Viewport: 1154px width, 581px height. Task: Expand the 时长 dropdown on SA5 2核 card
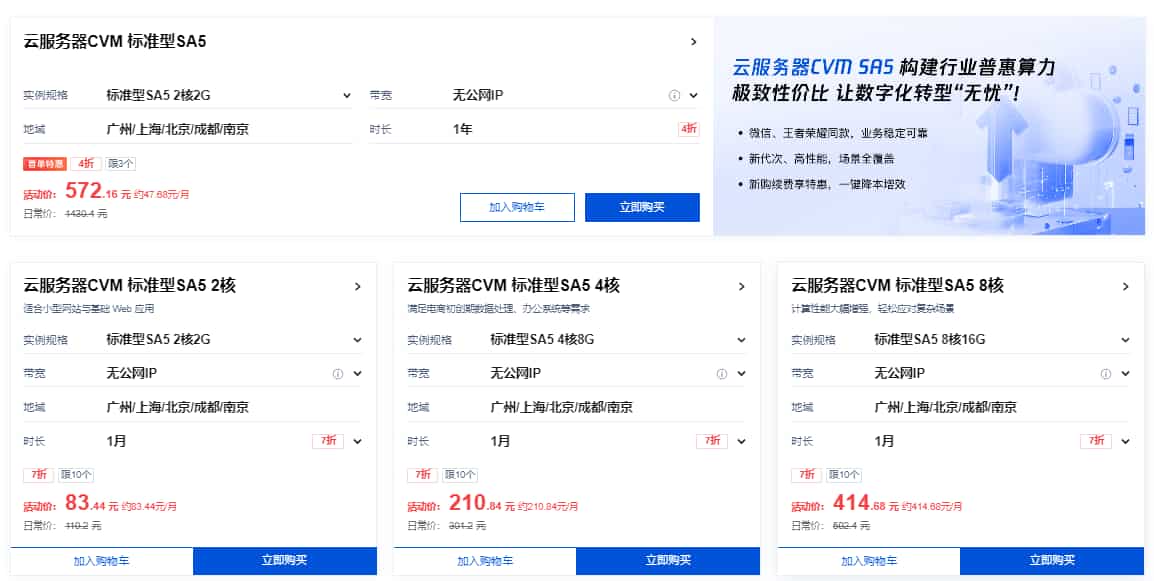tap(358, 440)
